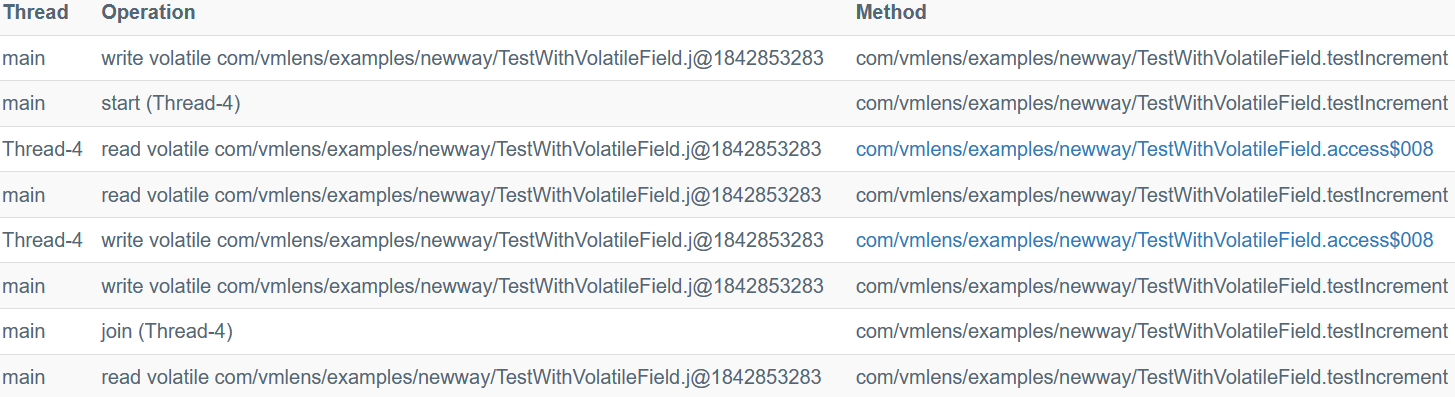The image size is (1455, 397).
Task: Click main thread cell in the start (Thread-4) row
Action: click(x=24, y=103)
